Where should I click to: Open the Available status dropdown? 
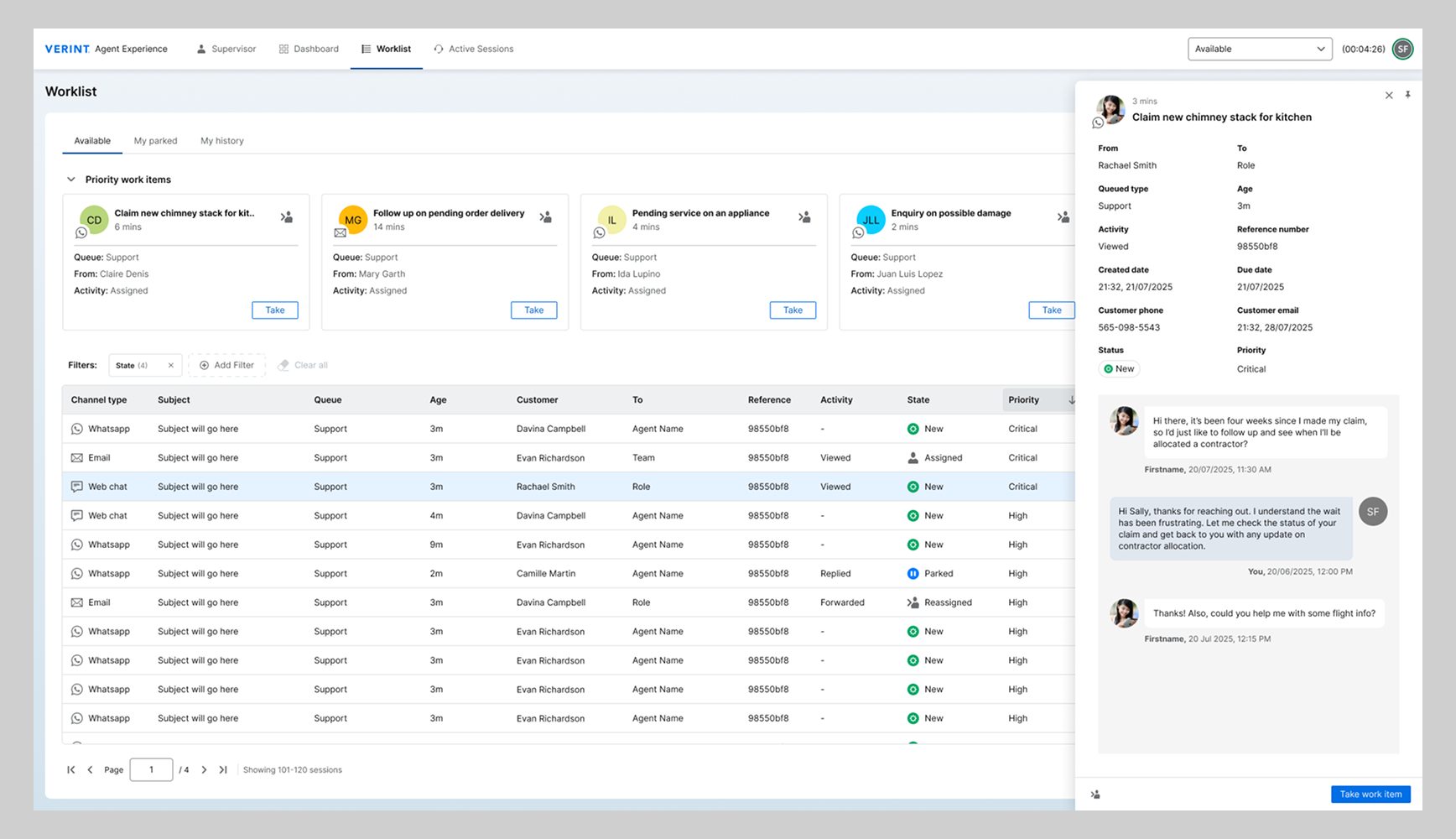click(x=1260, y=50)
